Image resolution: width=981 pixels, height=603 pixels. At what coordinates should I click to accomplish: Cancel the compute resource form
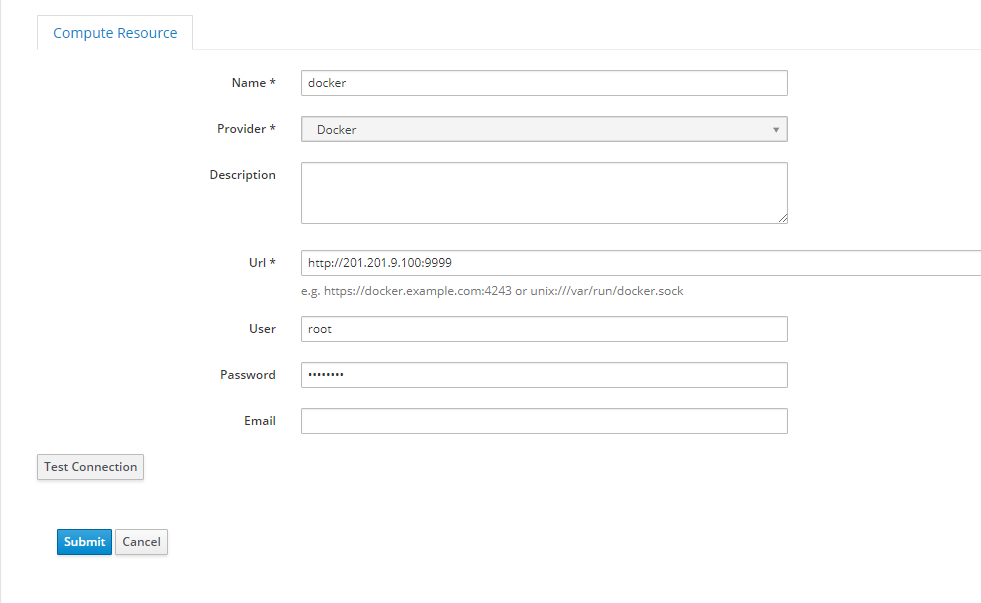click(141, 542)
